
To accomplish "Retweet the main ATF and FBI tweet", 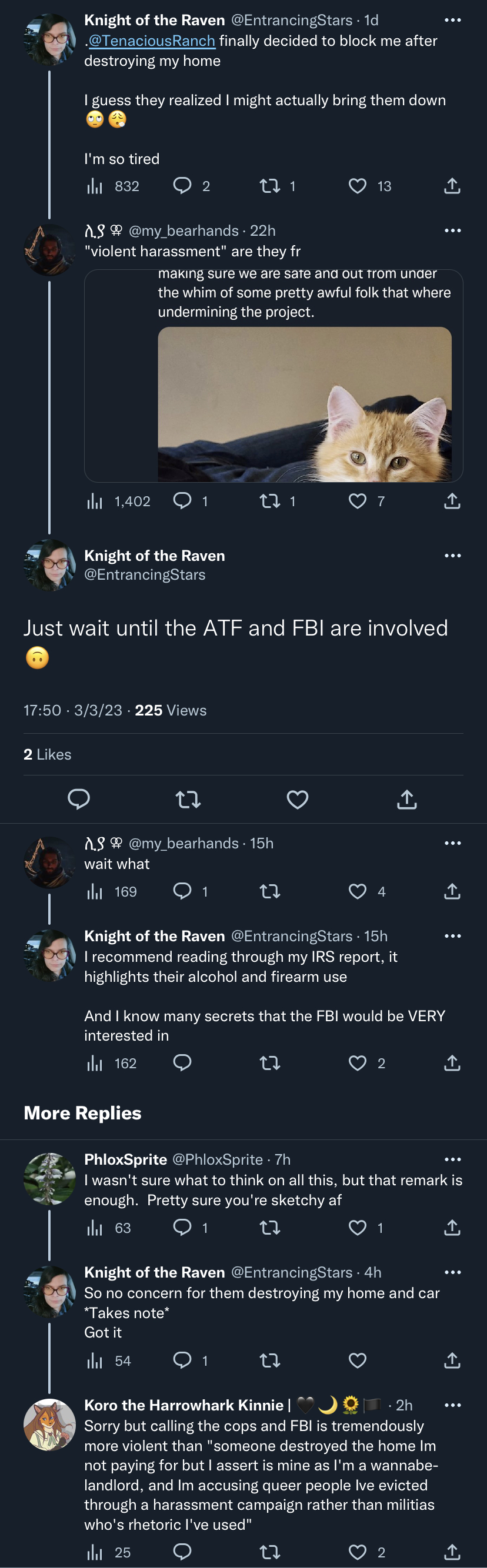I will click(x=188, y=799).
